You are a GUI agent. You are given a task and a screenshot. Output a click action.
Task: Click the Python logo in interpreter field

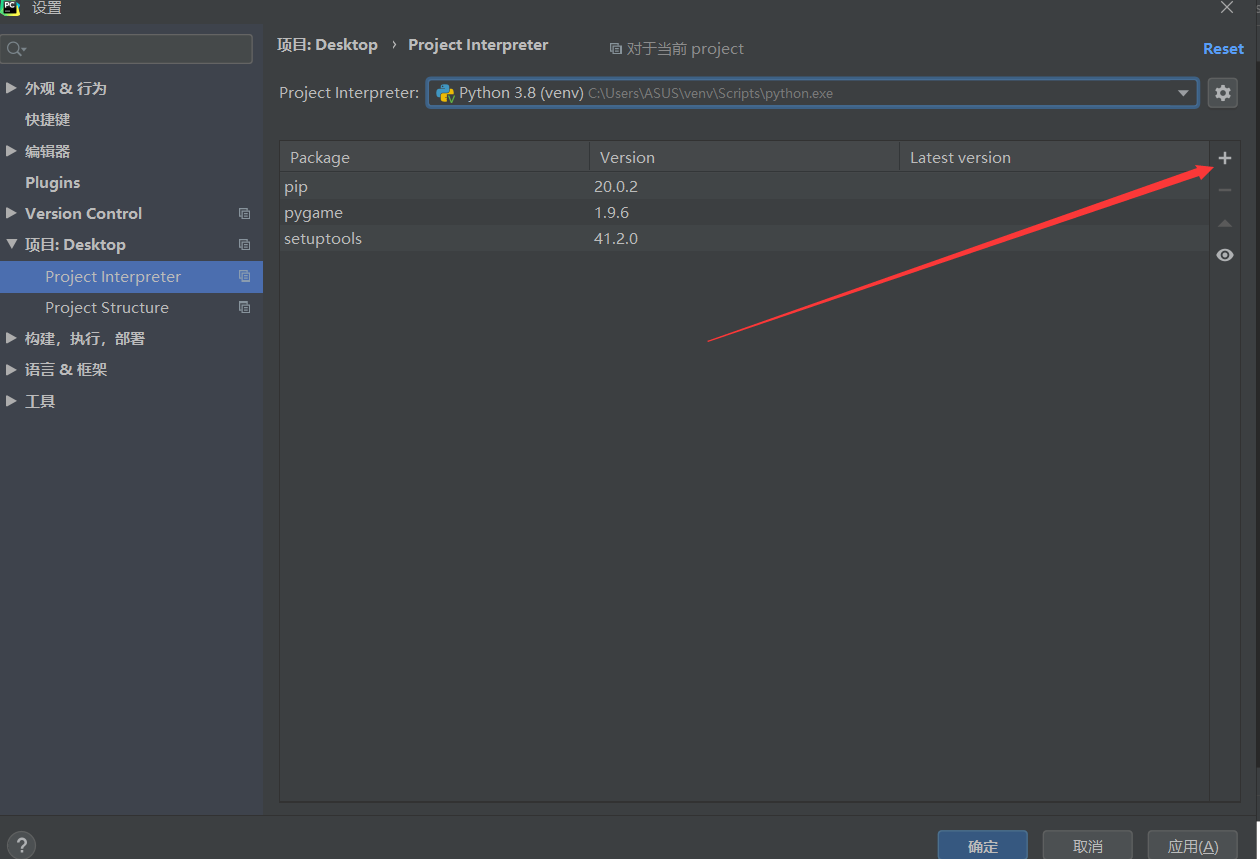[x=446, y=93]
